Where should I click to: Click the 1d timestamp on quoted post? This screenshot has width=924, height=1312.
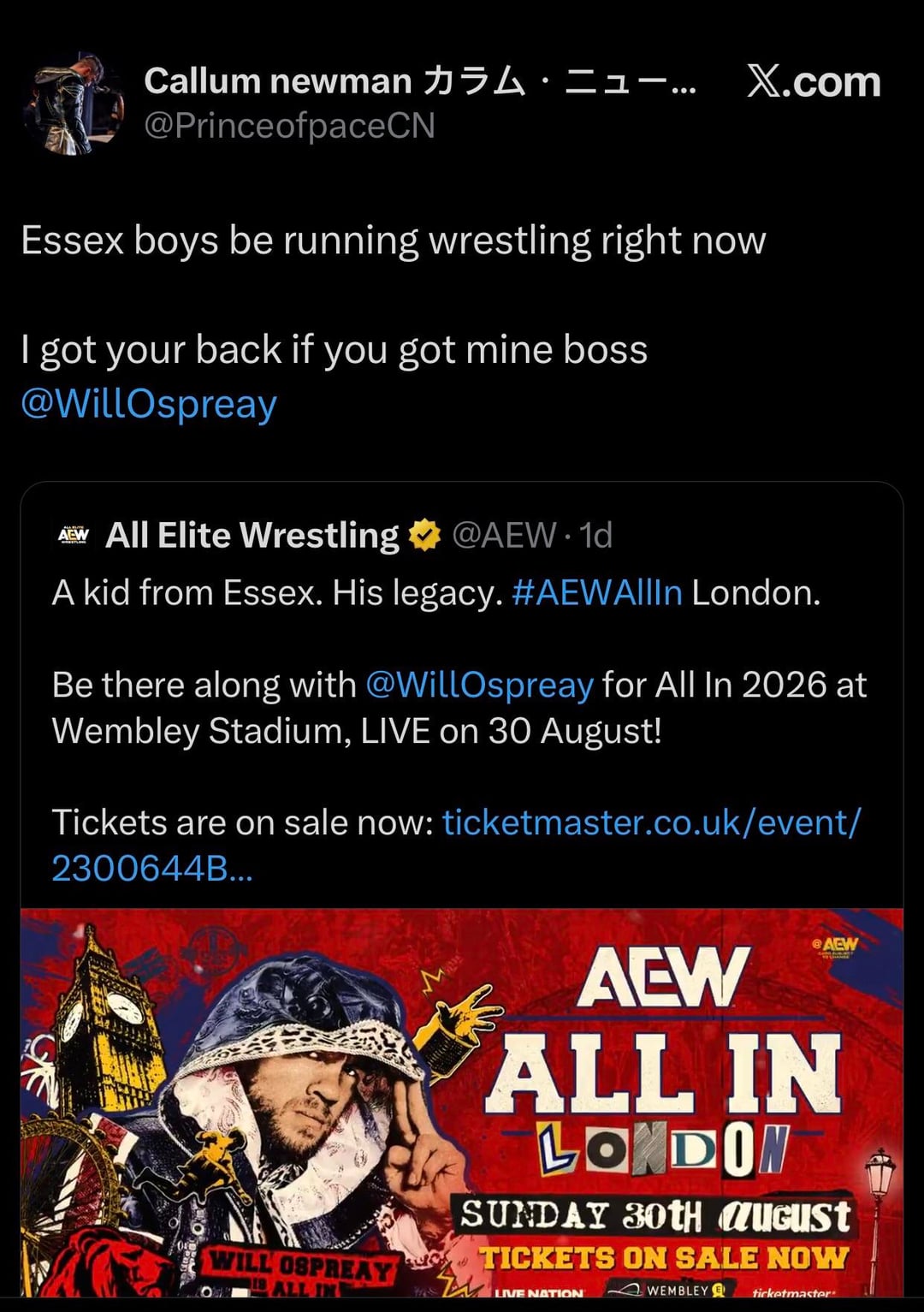pyautogui.click(x=596, y=536)
